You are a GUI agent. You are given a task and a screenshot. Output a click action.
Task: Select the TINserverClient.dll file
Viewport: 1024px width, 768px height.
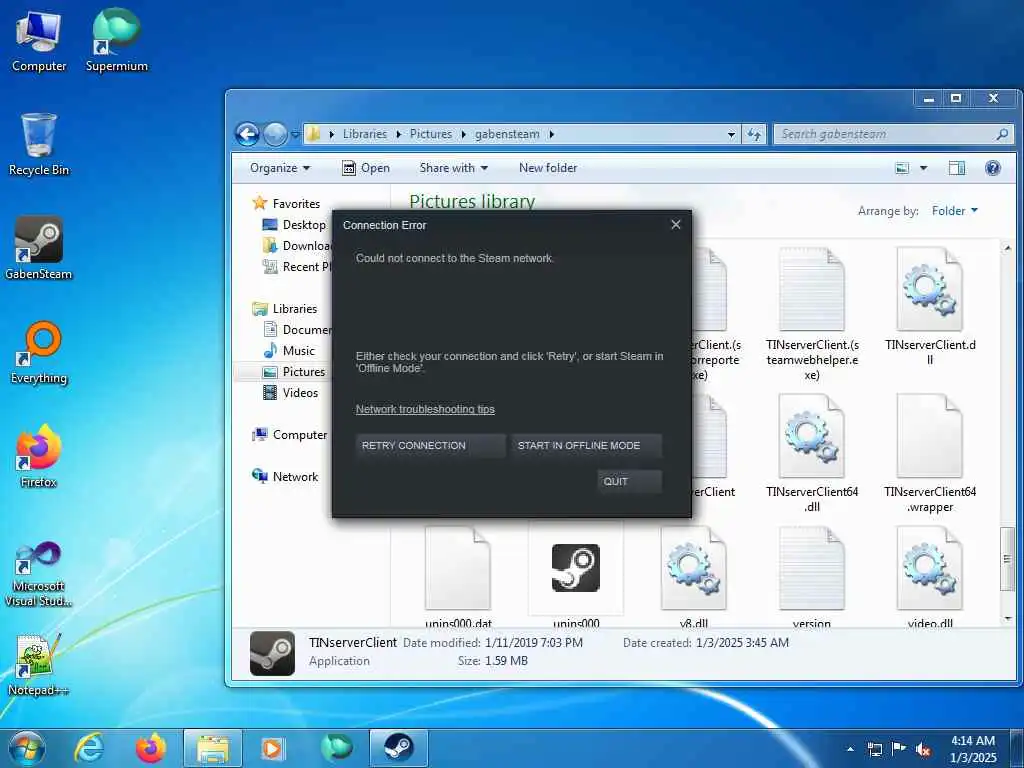929,306
